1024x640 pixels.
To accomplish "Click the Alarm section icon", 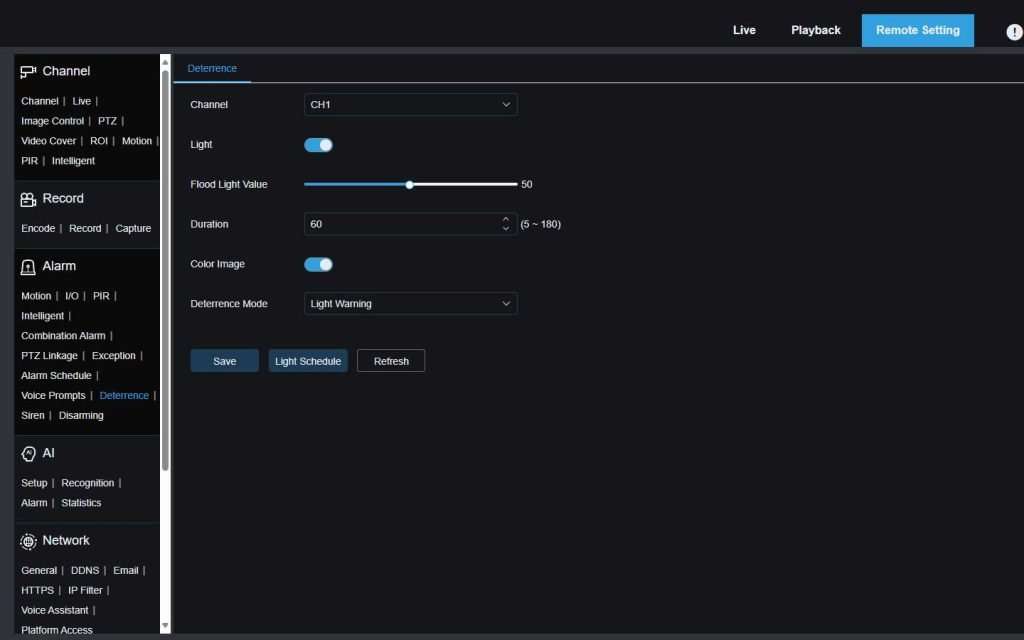I will pos(28,267).
